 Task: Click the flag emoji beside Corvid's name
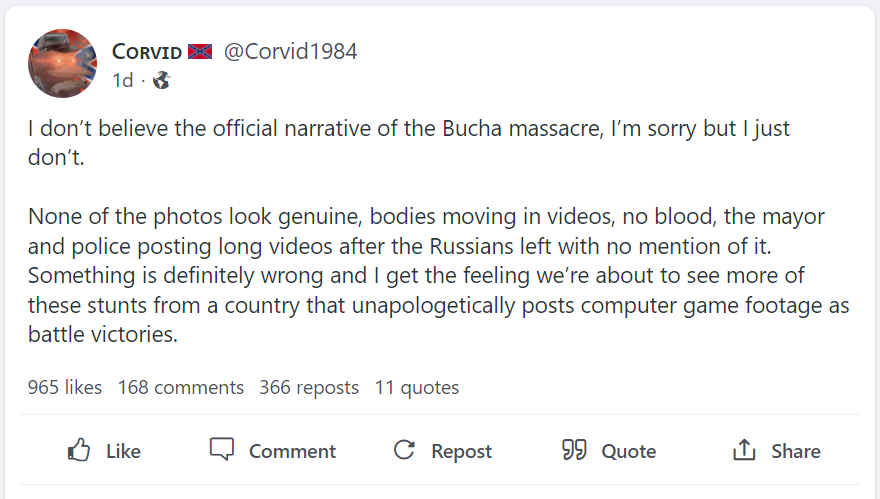point(201,52)
